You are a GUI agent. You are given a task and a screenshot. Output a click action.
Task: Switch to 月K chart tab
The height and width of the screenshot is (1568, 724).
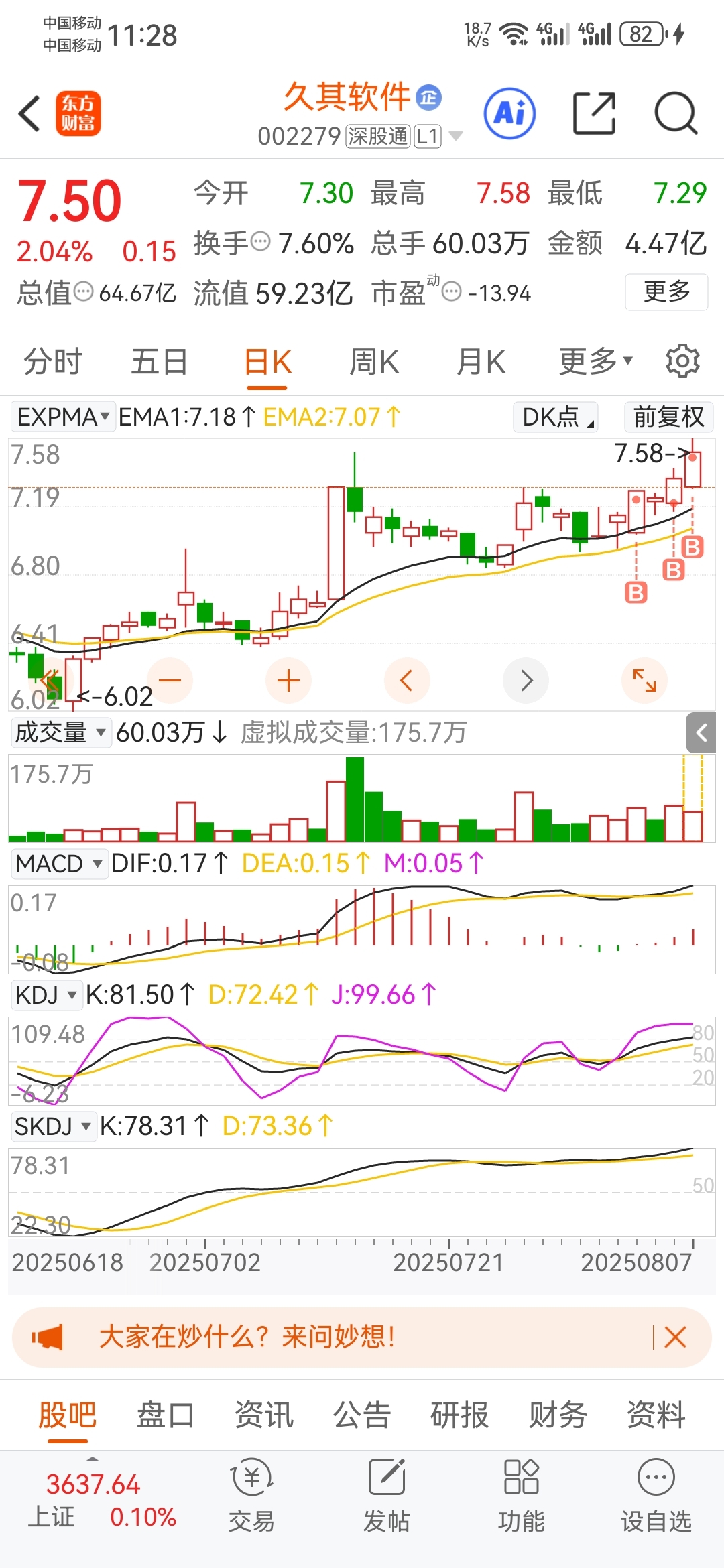pyautogui.click(x=481, y=362)
